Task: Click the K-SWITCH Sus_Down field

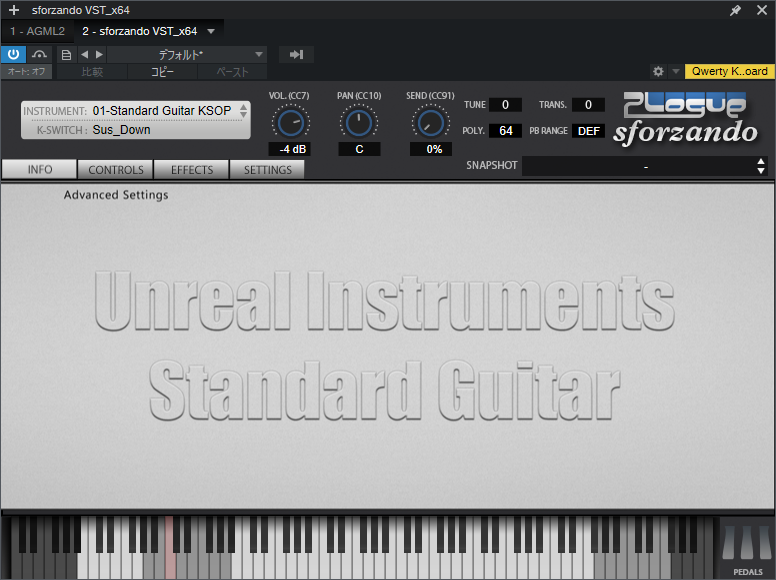Action: click(136, 130)
